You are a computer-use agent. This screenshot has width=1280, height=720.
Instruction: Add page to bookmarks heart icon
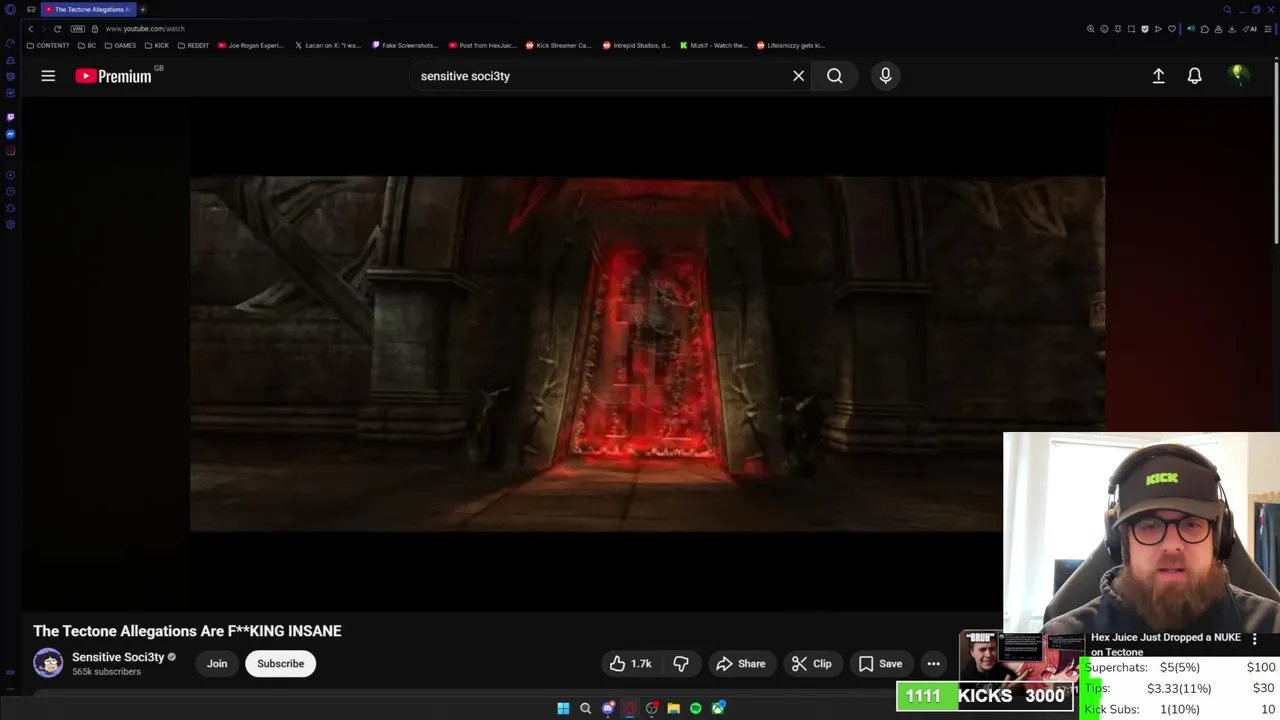point(1172,29)
